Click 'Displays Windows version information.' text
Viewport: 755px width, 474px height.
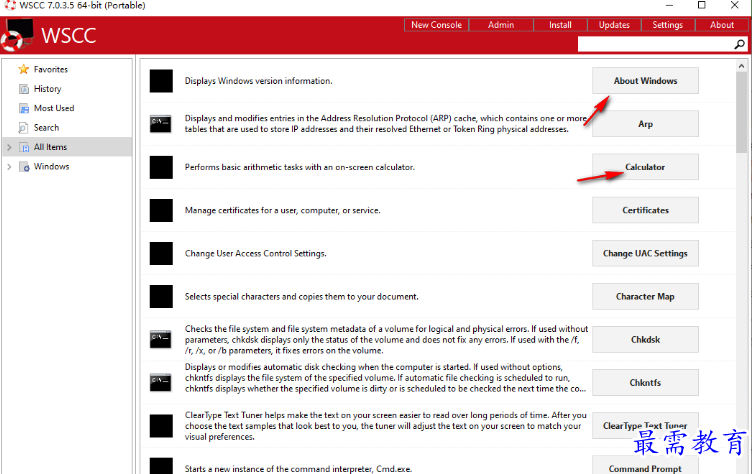tap(259, 81)
